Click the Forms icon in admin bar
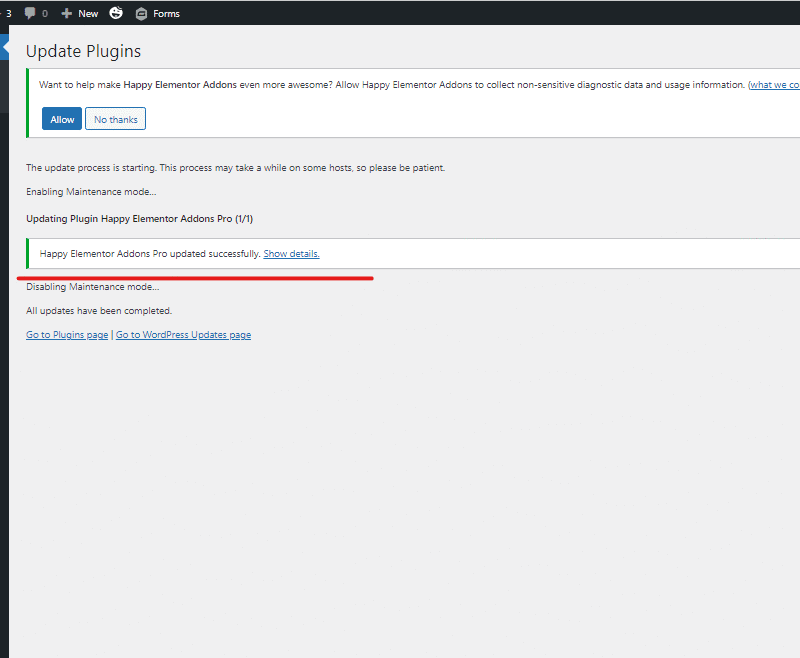The width and height of the screenshot is (800, 658). click(141, 14)
